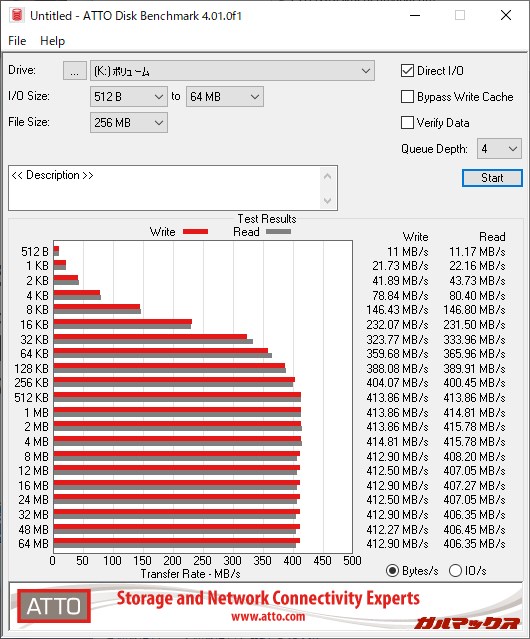Click the 64 KB read value 365.96 MB/s
530x639 pixels.
[474, 354]
